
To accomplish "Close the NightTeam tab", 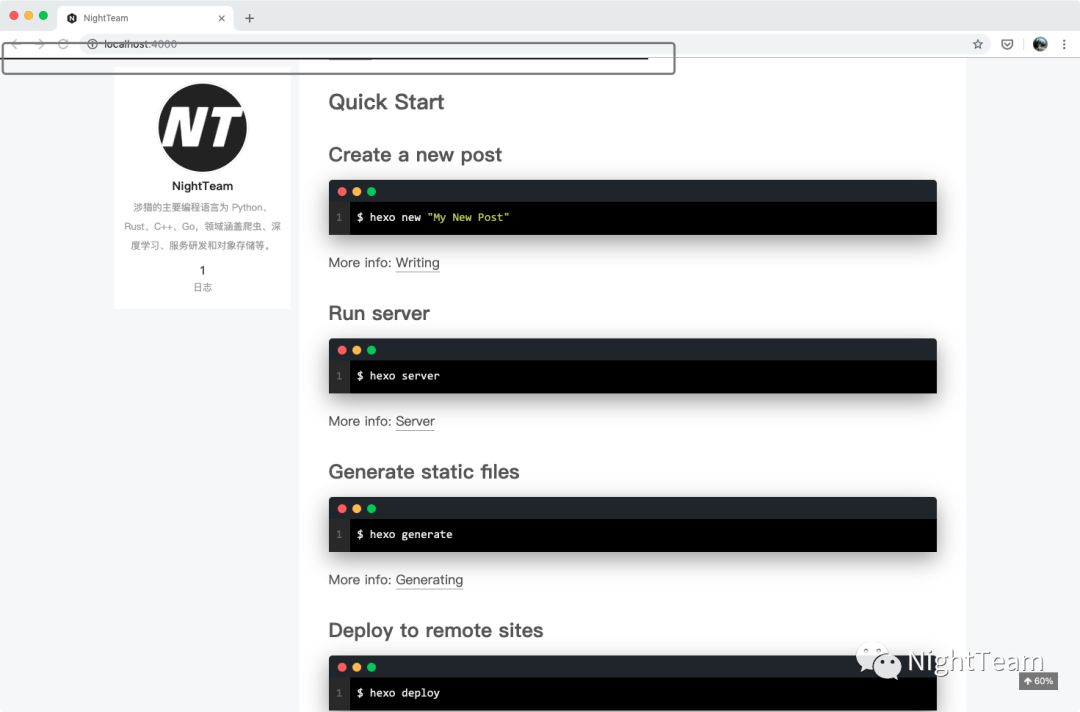I will 223,17.
